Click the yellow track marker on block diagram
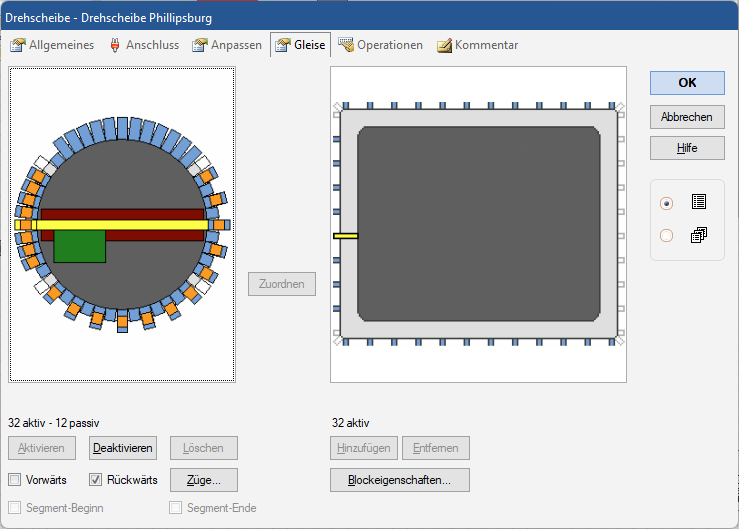Screen dimensions: 739x529 click(345, 236)
